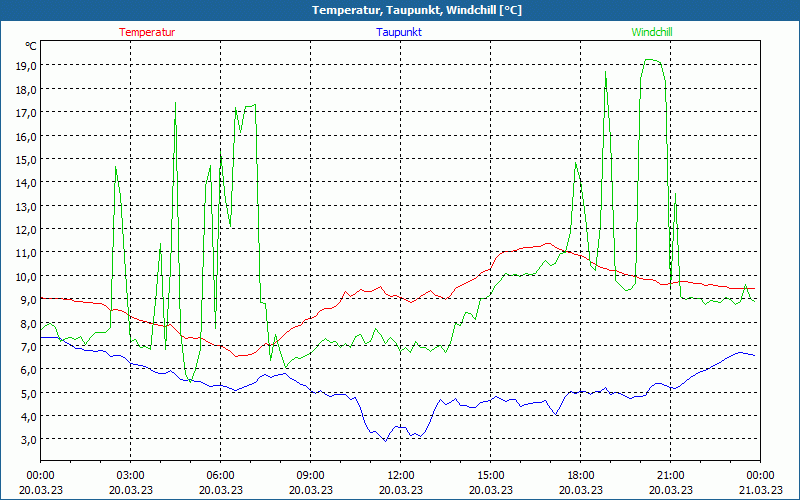Click the 14,0 y-axis value

[x=26, y=183]
